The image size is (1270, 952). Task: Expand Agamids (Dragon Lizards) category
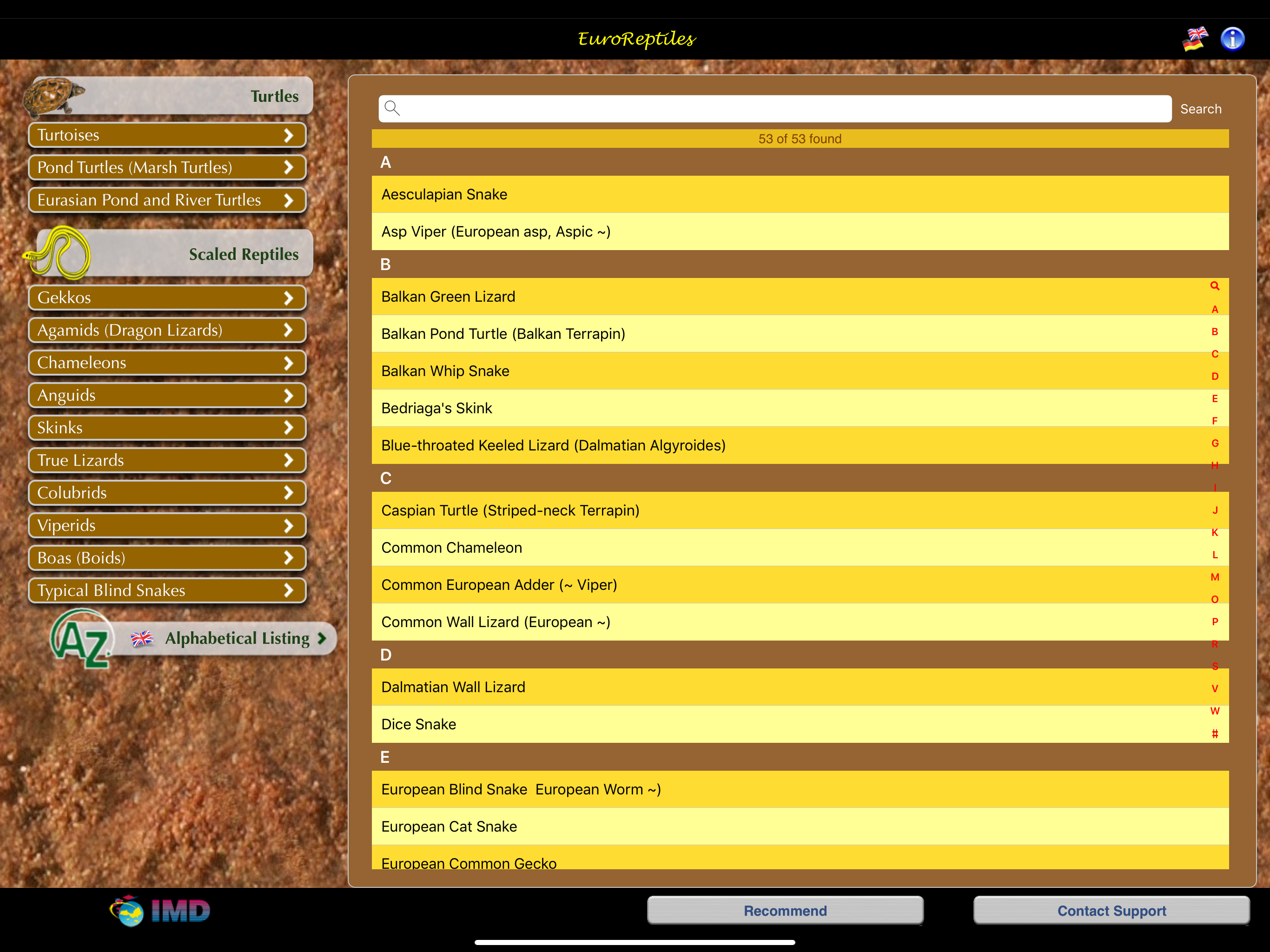[x=167, y=330]
